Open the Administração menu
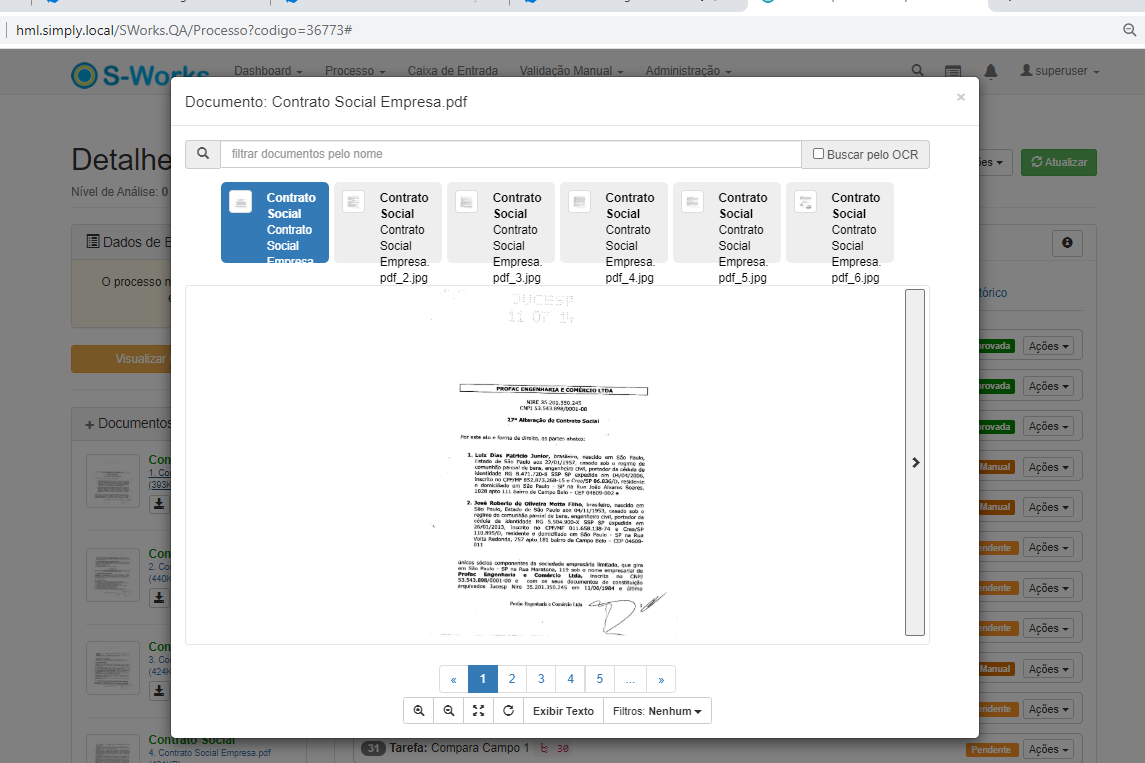This screenshot has height=763, width=1145. click(x=689, y=71)
